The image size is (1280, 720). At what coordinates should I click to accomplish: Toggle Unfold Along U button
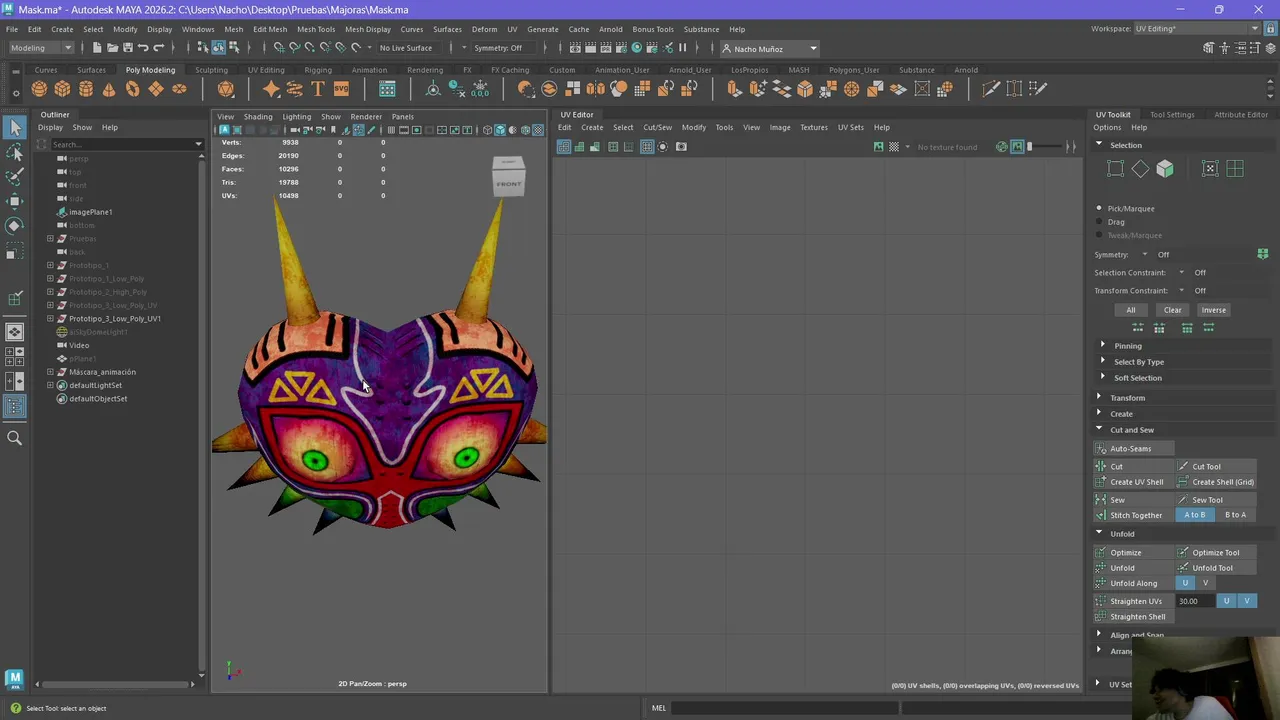[1185, 583]
